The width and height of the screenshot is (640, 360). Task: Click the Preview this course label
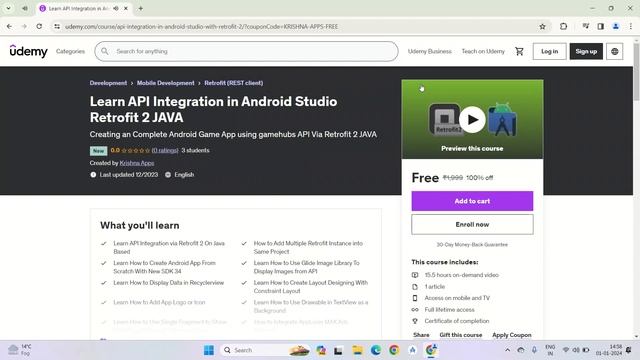pos(472,149)
